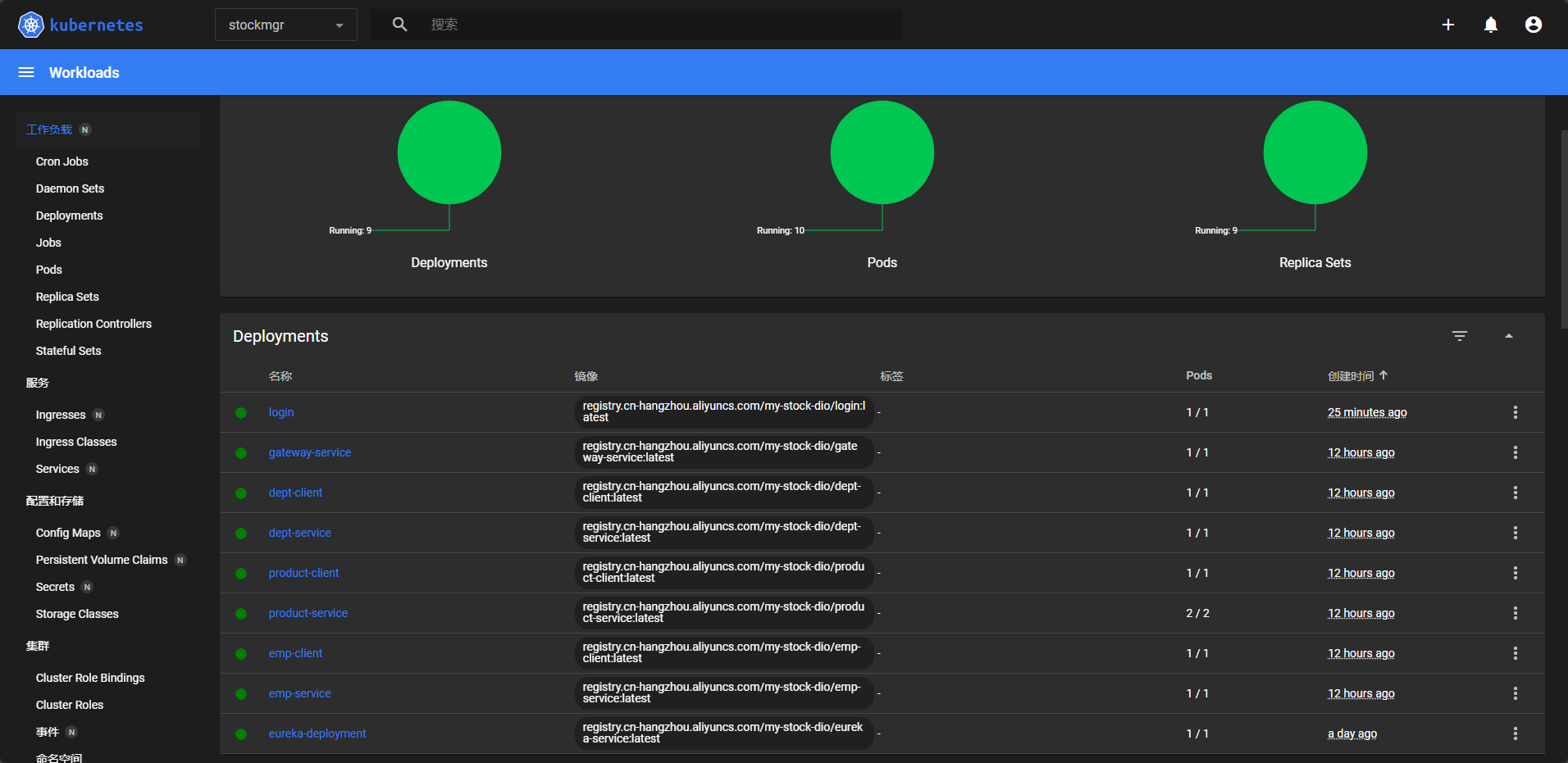Open the user account profile icon
The width and height of the screenshot is (1568, 763).
coord(1532,25)
